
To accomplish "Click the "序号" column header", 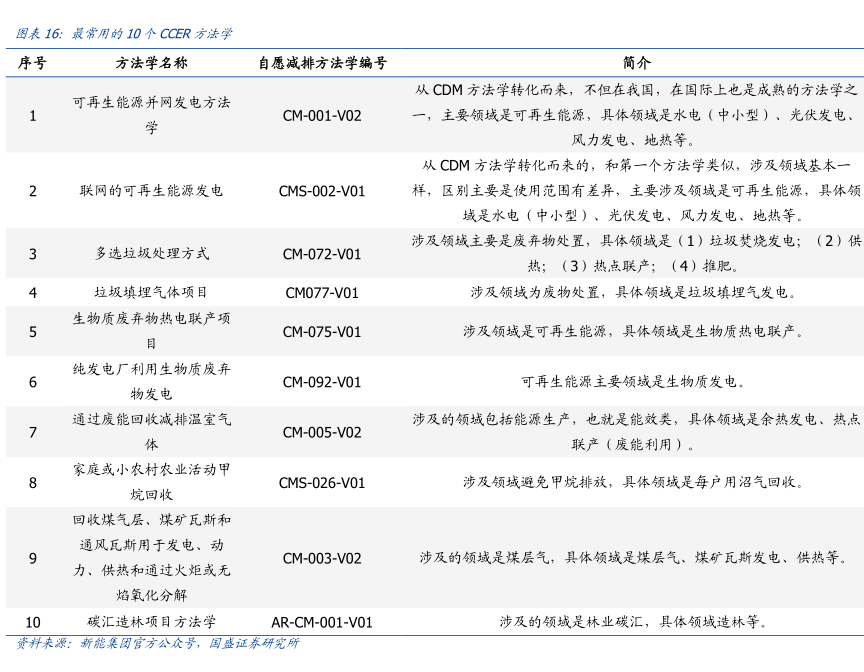I will (x=32, y=62).
